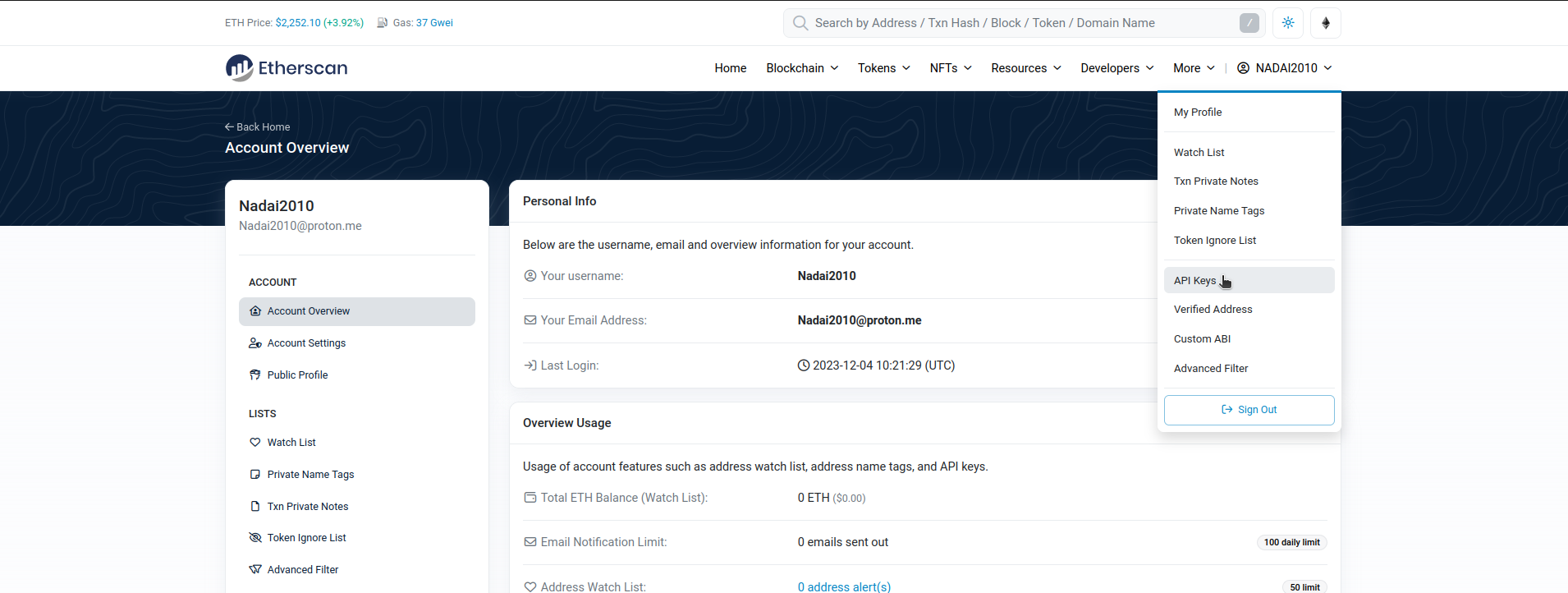The image size is (1568, 593).
Task: Click the Back Home link
Action: coord(258,127)
